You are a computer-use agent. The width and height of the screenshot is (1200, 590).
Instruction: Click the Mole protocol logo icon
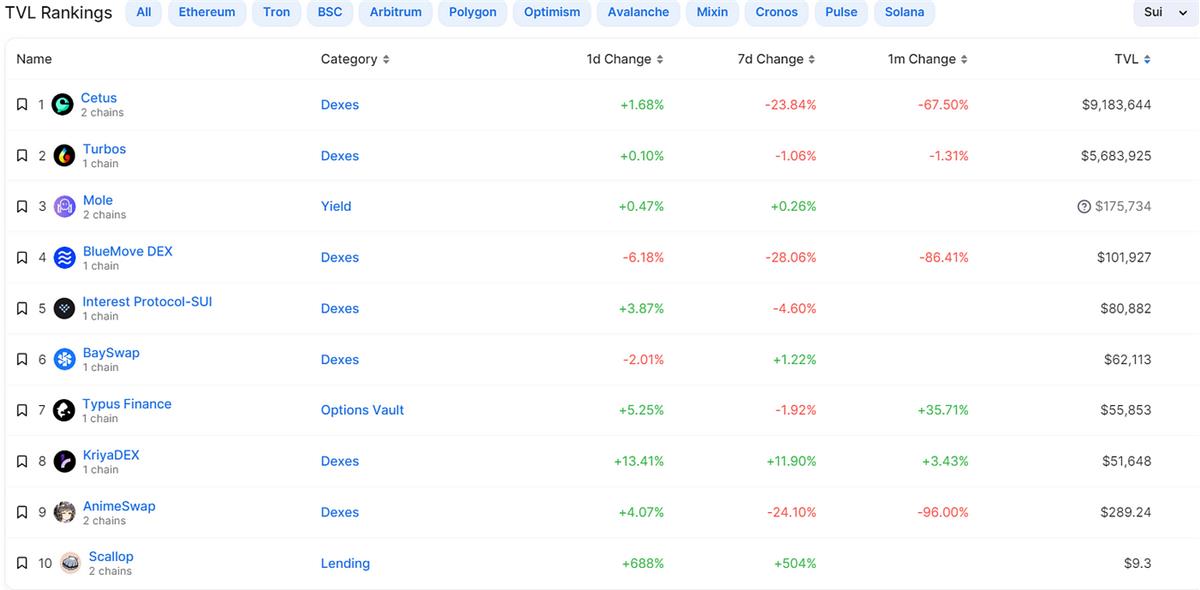click(64, 206)
